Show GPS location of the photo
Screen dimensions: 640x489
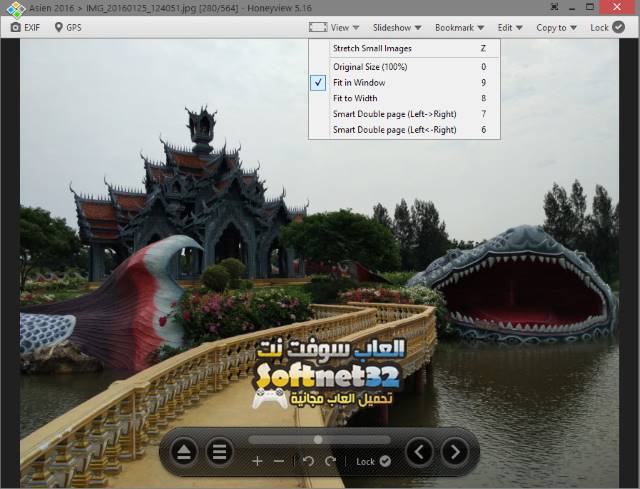[x=68, y=27]
